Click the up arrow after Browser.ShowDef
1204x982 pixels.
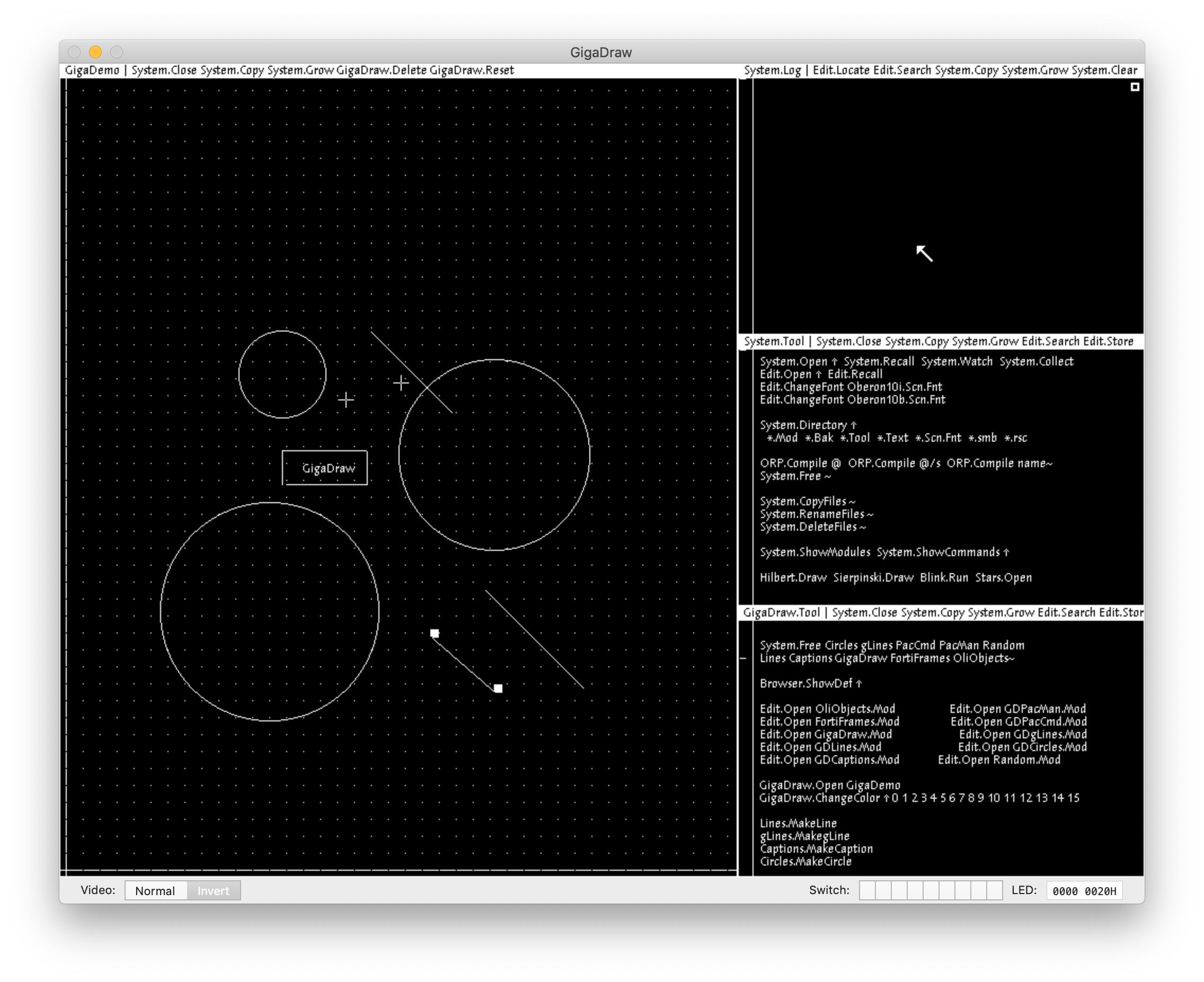point(859,684)
